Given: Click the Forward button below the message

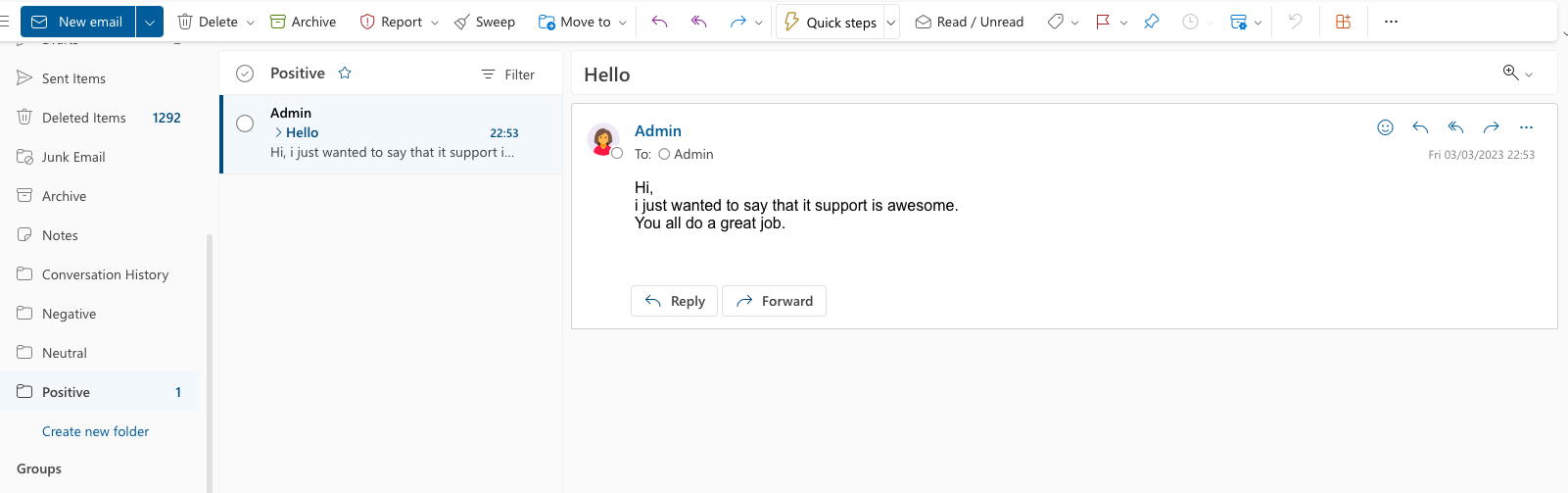Looking at the screenshot, I should (x=774, y=301).
